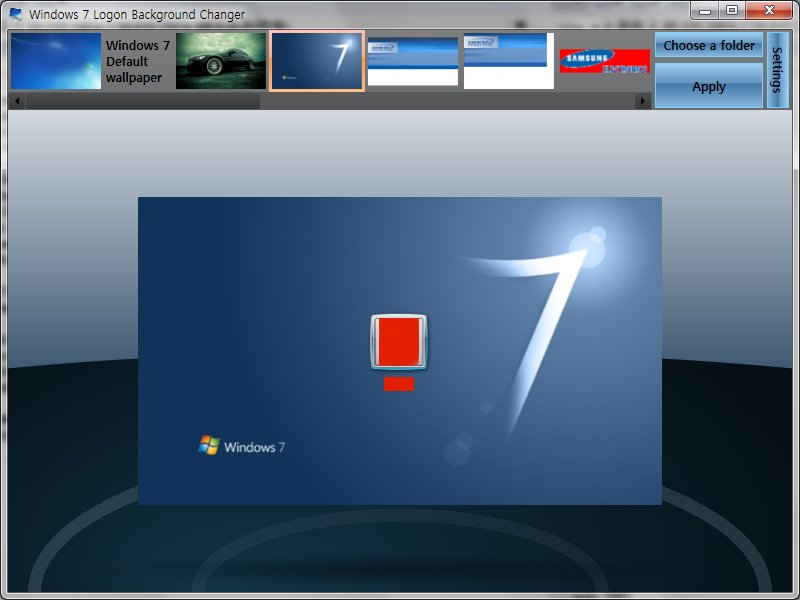
Task: Open the vertical Settings panel
Action: pyautogui.click(x=778, y=70)
